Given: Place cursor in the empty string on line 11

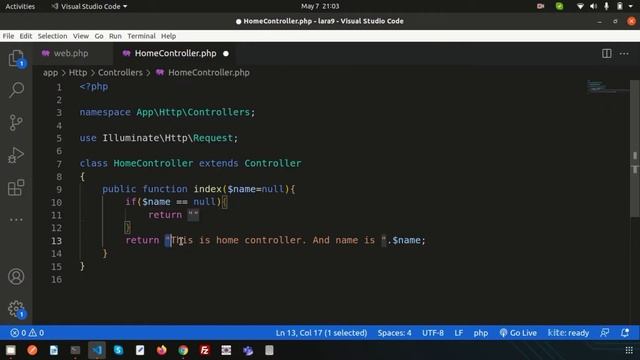Looking at the screenshot, I should point(193,215).
